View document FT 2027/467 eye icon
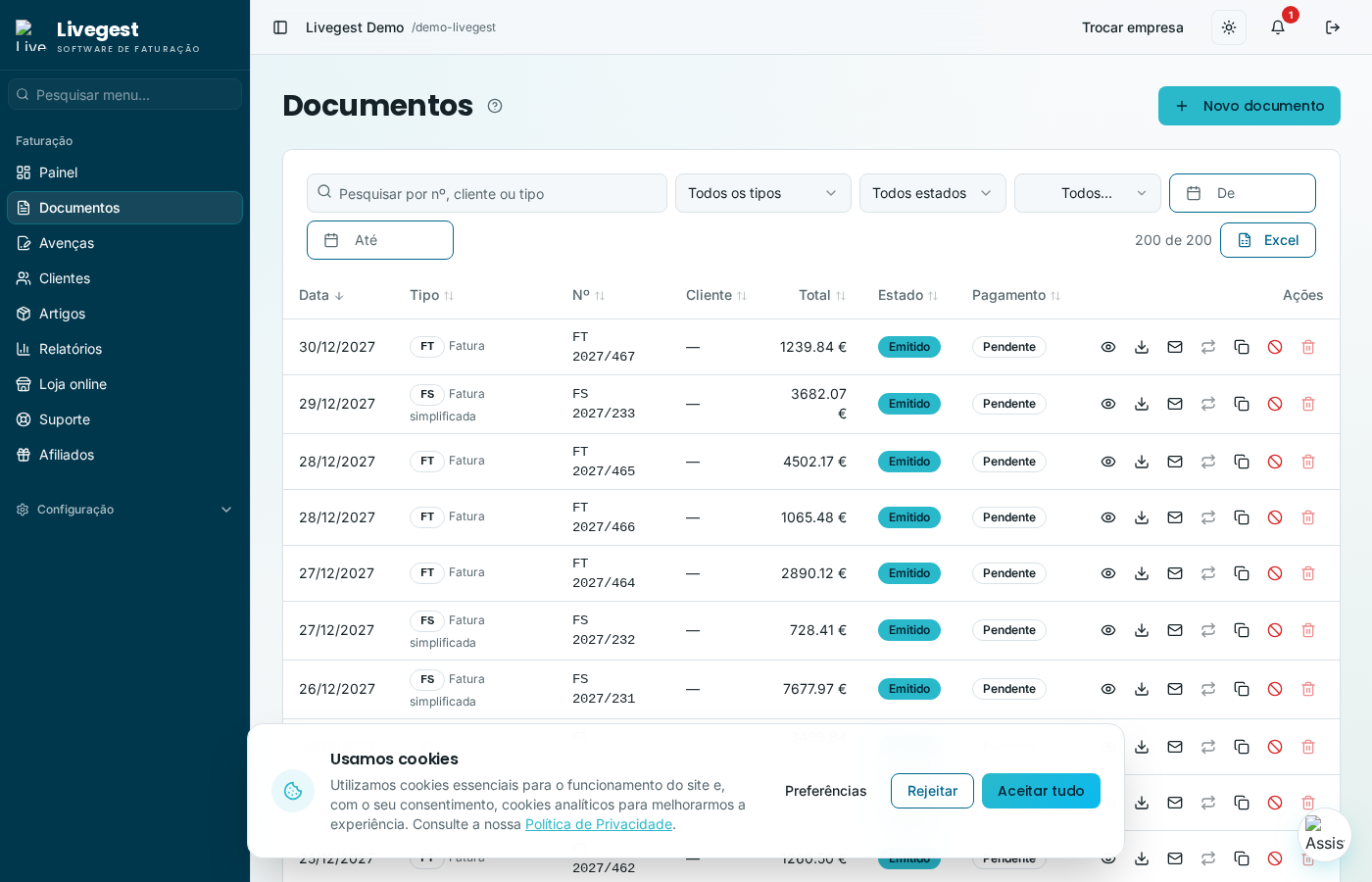This screenshot has width=1372, height=882. [x=1108, y=347]
